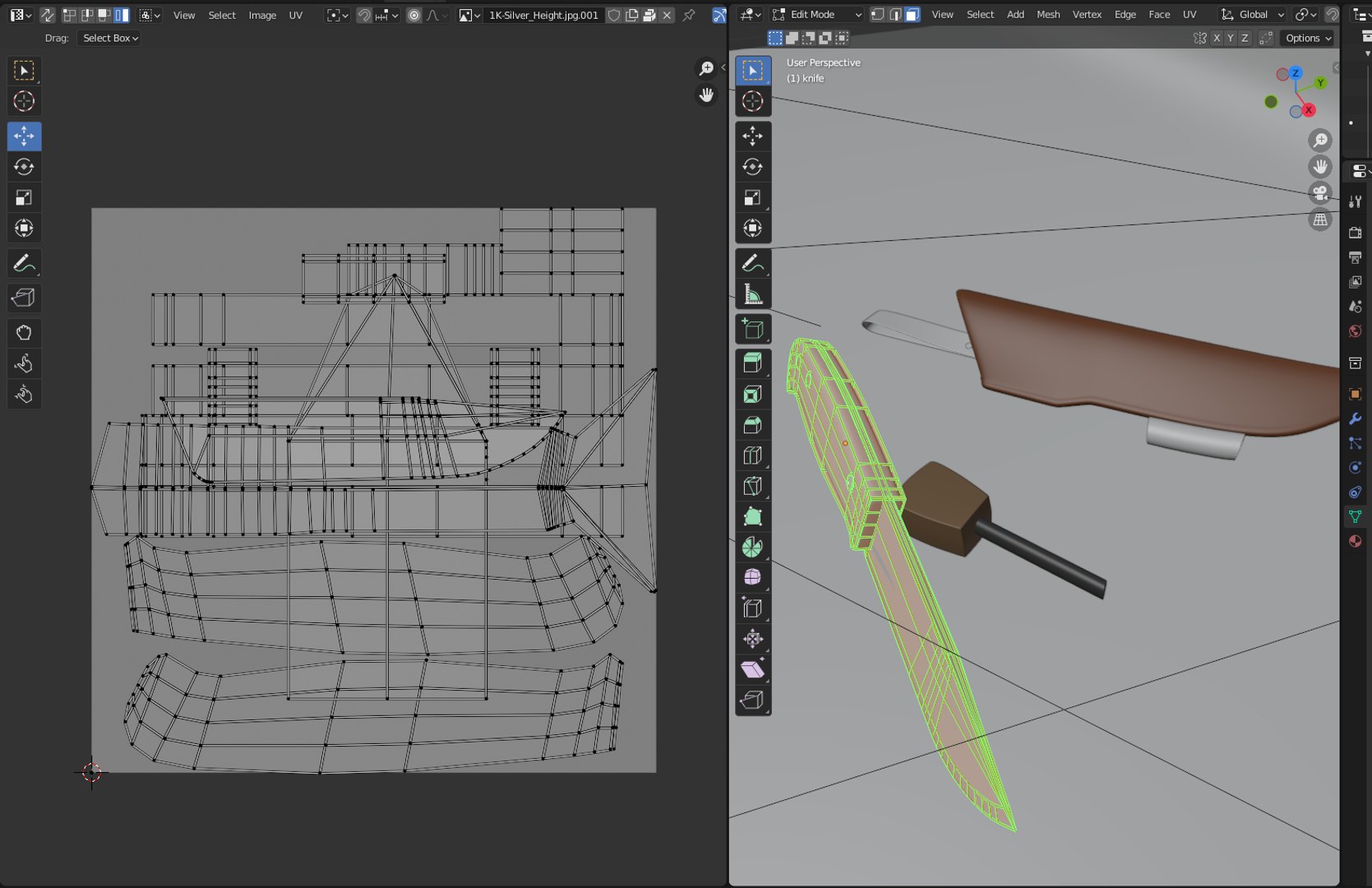This screenshot has height=888, width=1372.
Task: Toggle UV sync selection
Action: (x=48, y=15)
